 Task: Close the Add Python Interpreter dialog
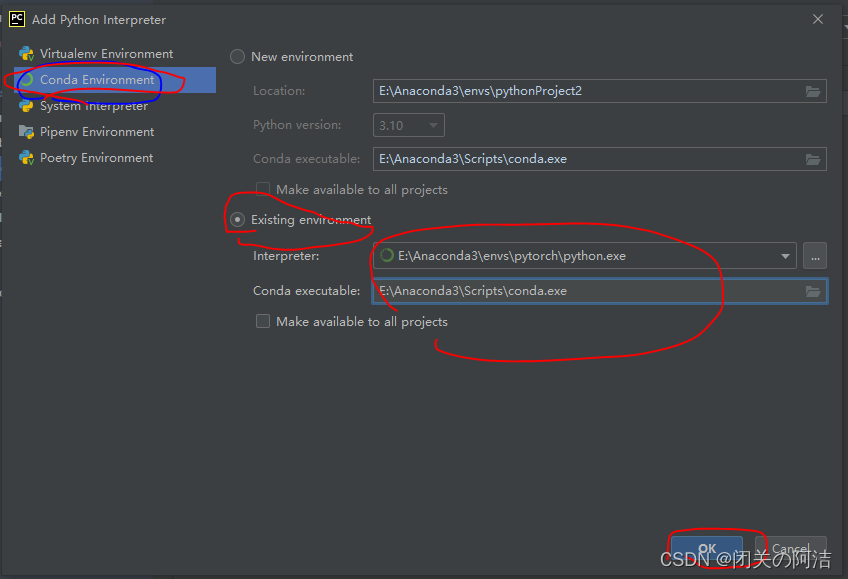[818, 19]
